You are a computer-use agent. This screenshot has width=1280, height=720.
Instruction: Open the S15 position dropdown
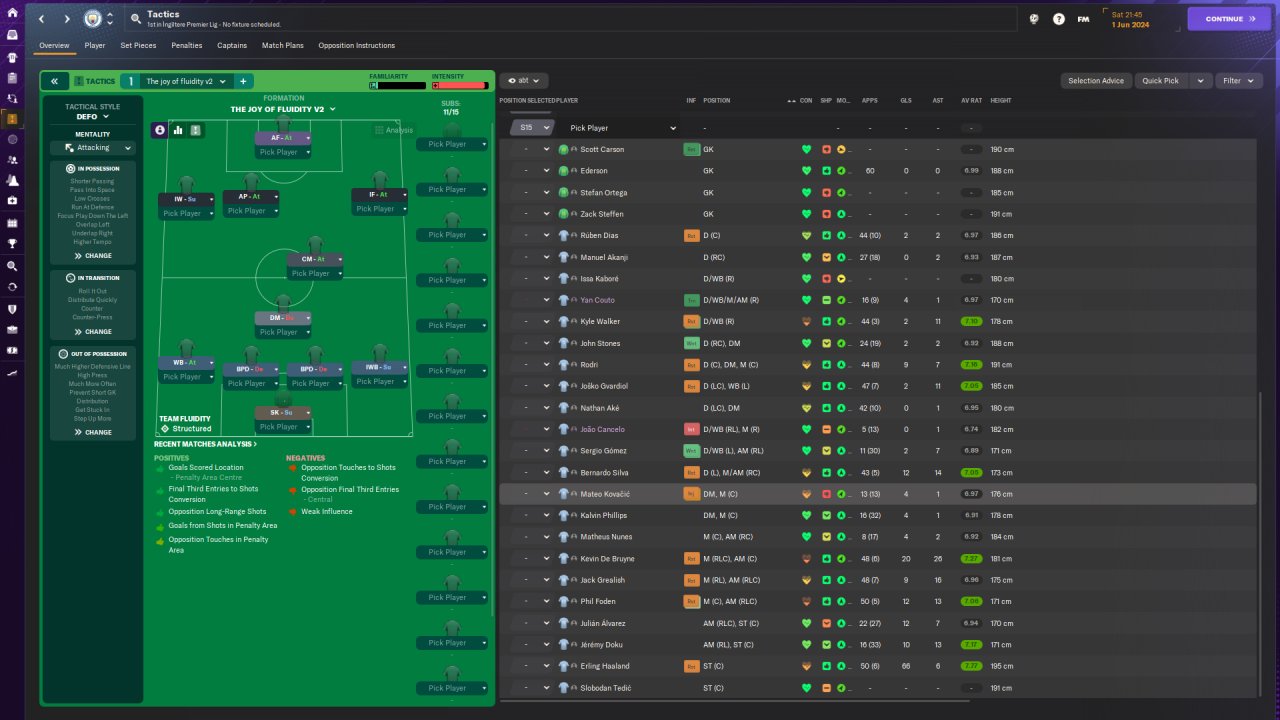click(x=531, y=128)
